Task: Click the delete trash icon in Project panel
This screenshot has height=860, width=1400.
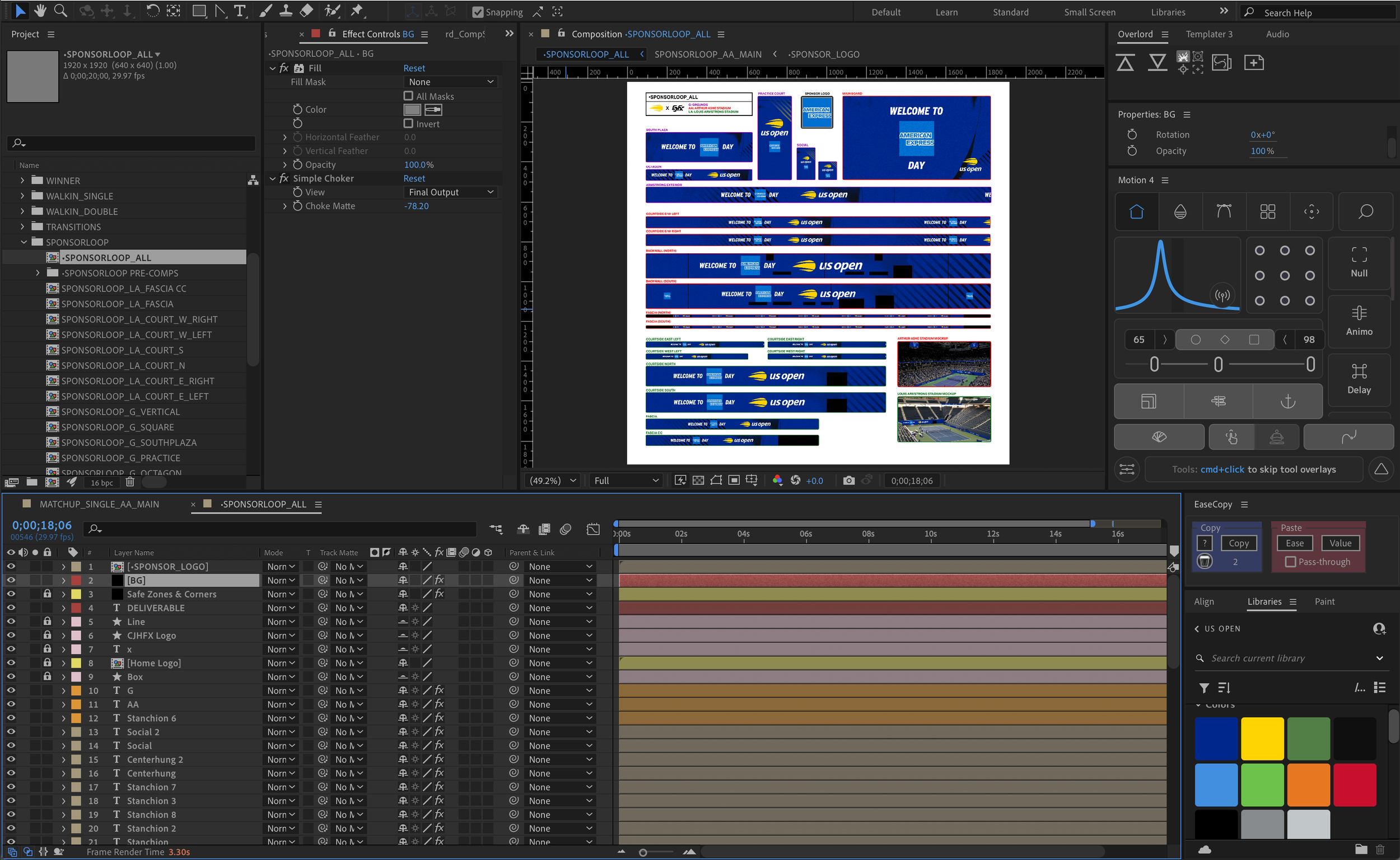Action: tap(129, 482)
